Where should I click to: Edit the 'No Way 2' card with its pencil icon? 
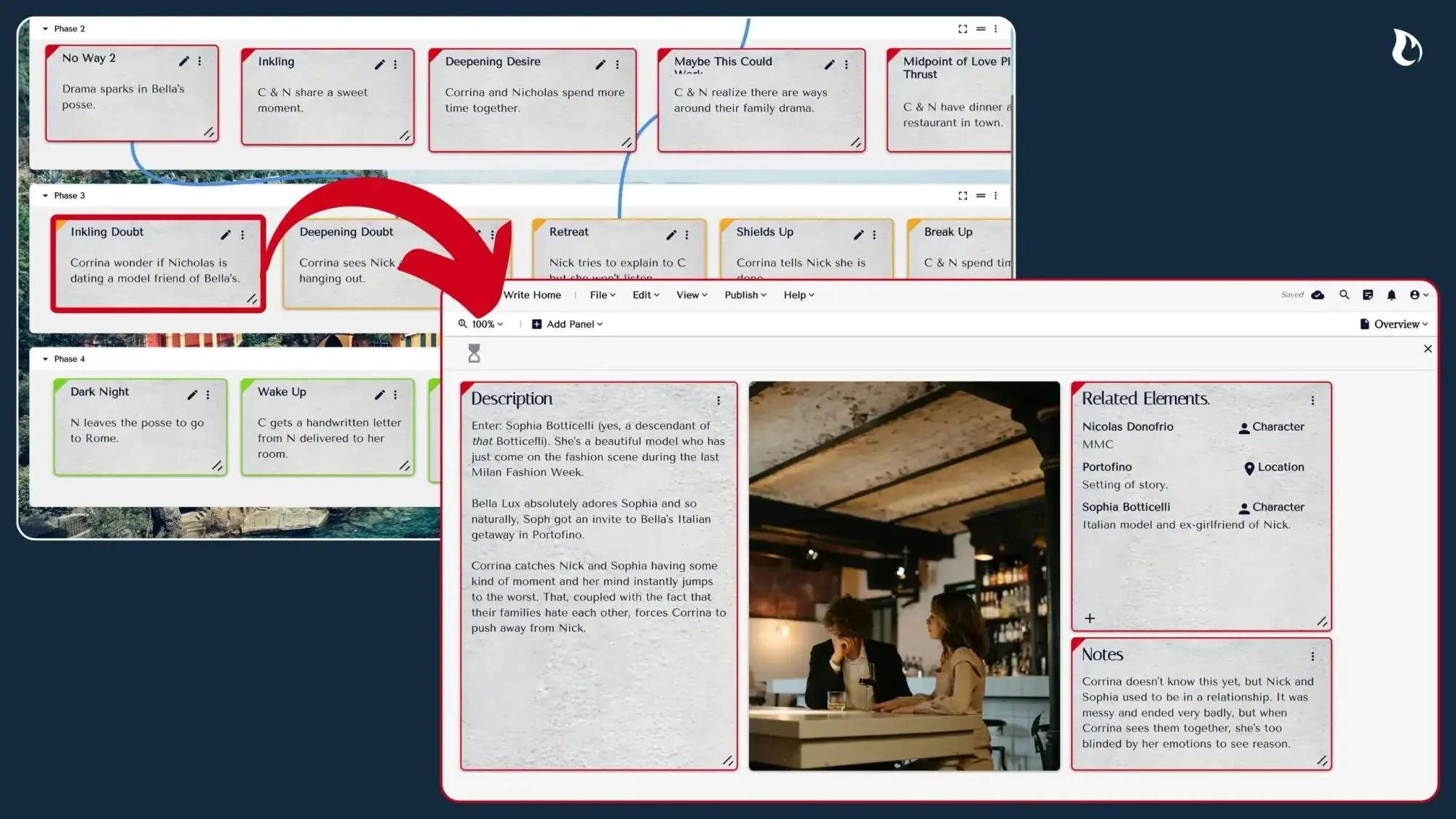pos(184,61)
